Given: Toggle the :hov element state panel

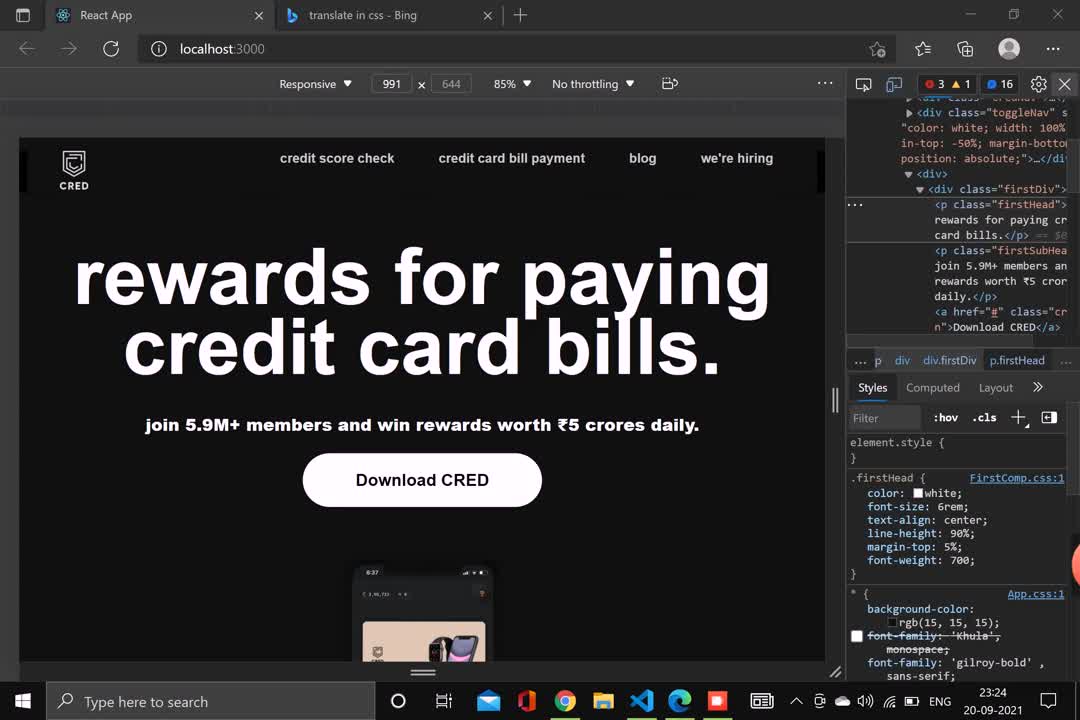Looking at the screenshot, I should coord(945,418).
